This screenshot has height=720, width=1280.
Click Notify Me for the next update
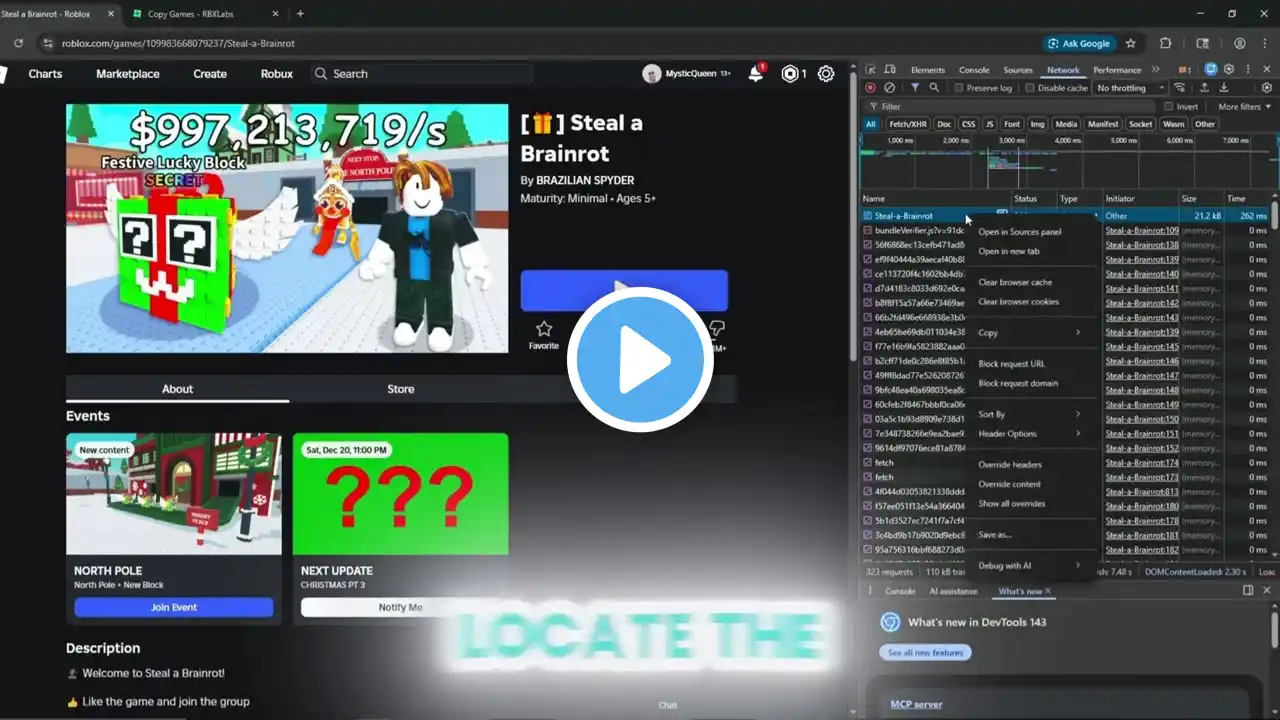tap(401, 607)
